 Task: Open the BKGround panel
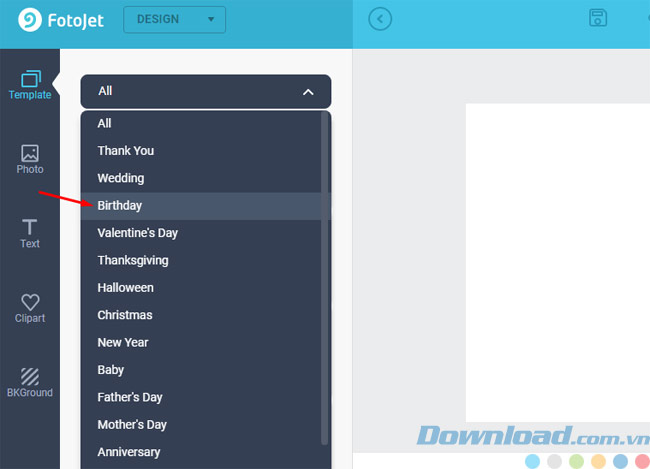click(30, 382)
